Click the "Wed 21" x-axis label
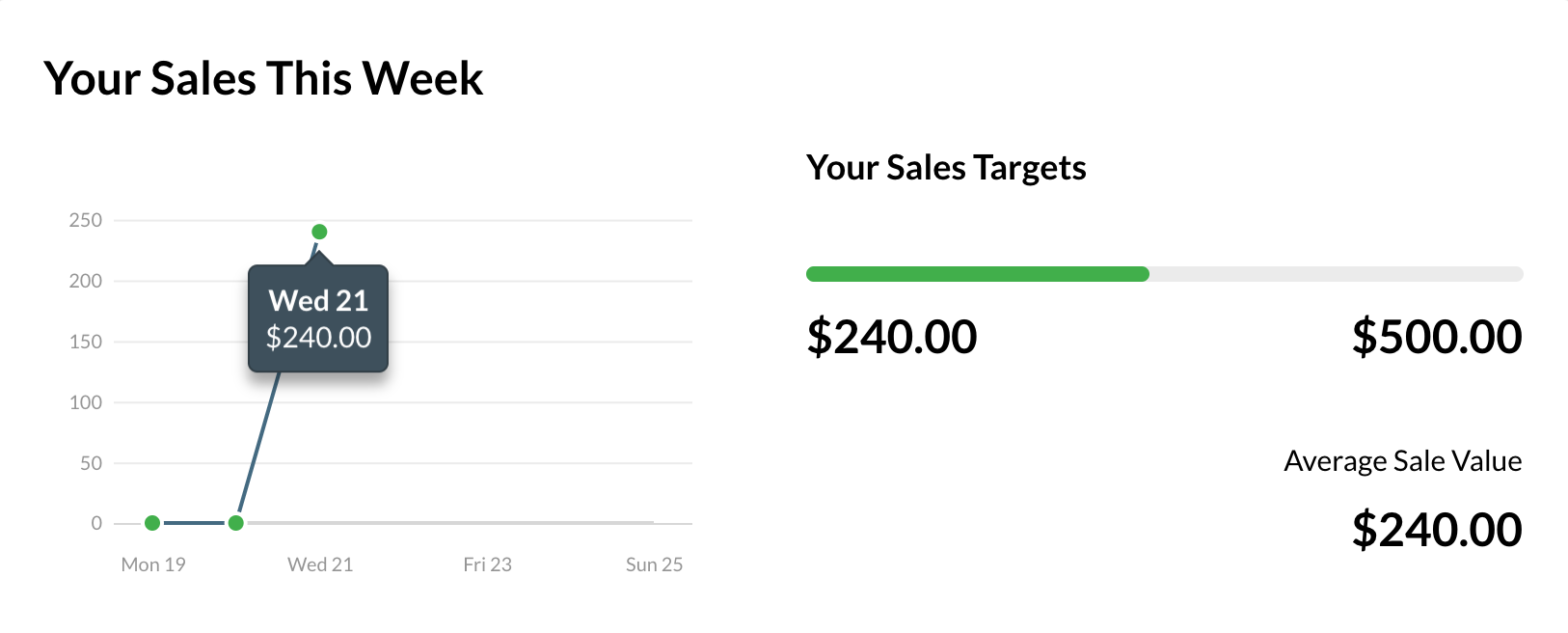This screenshot has width=1568, height=633. [x=320, y=564]
